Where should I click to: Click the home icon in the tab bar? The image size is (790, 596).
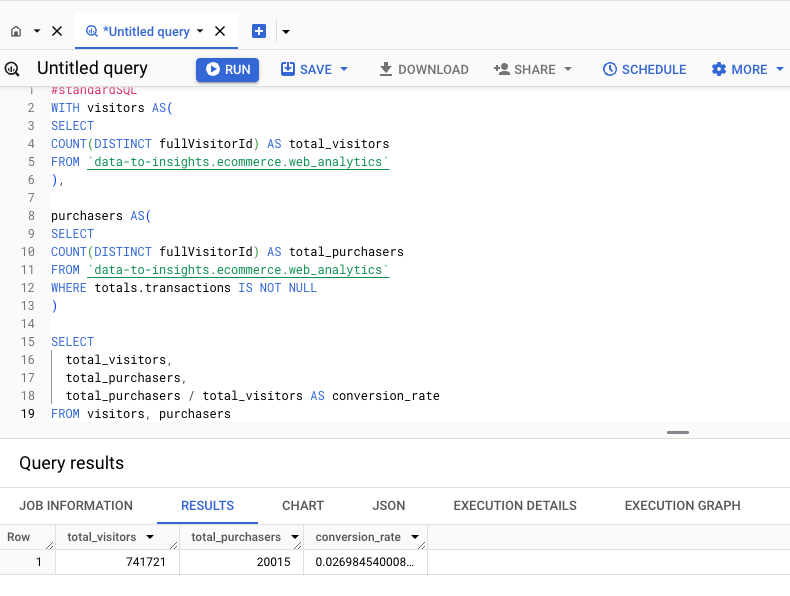pos(16,31)
